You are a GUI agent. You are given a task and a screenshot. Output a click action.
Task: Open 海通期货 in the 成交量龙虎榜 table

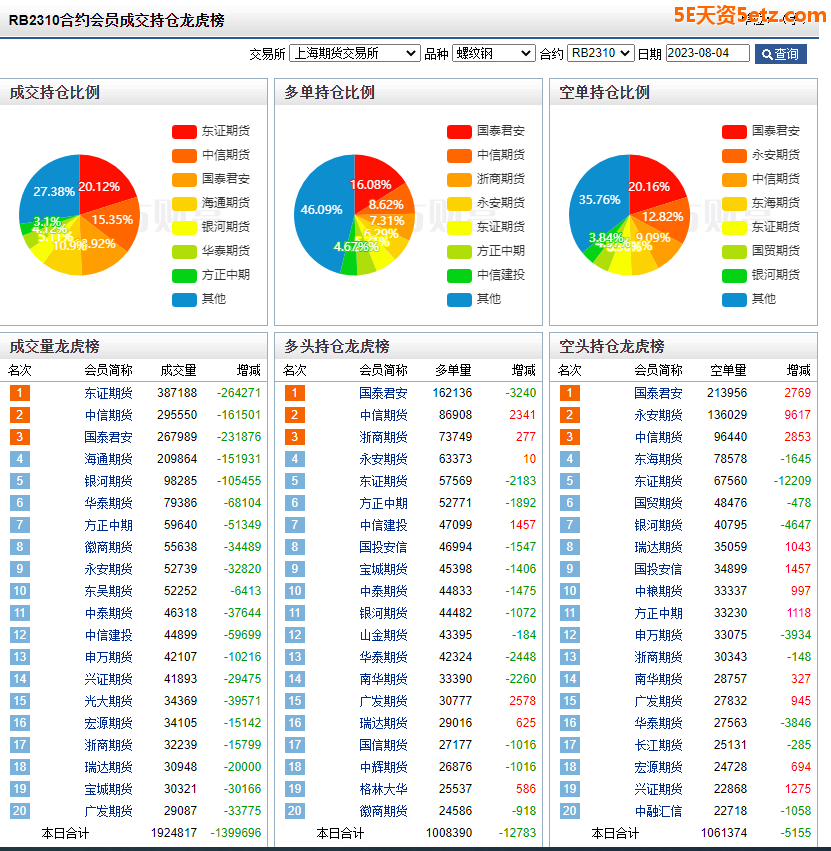coord(108,459)
